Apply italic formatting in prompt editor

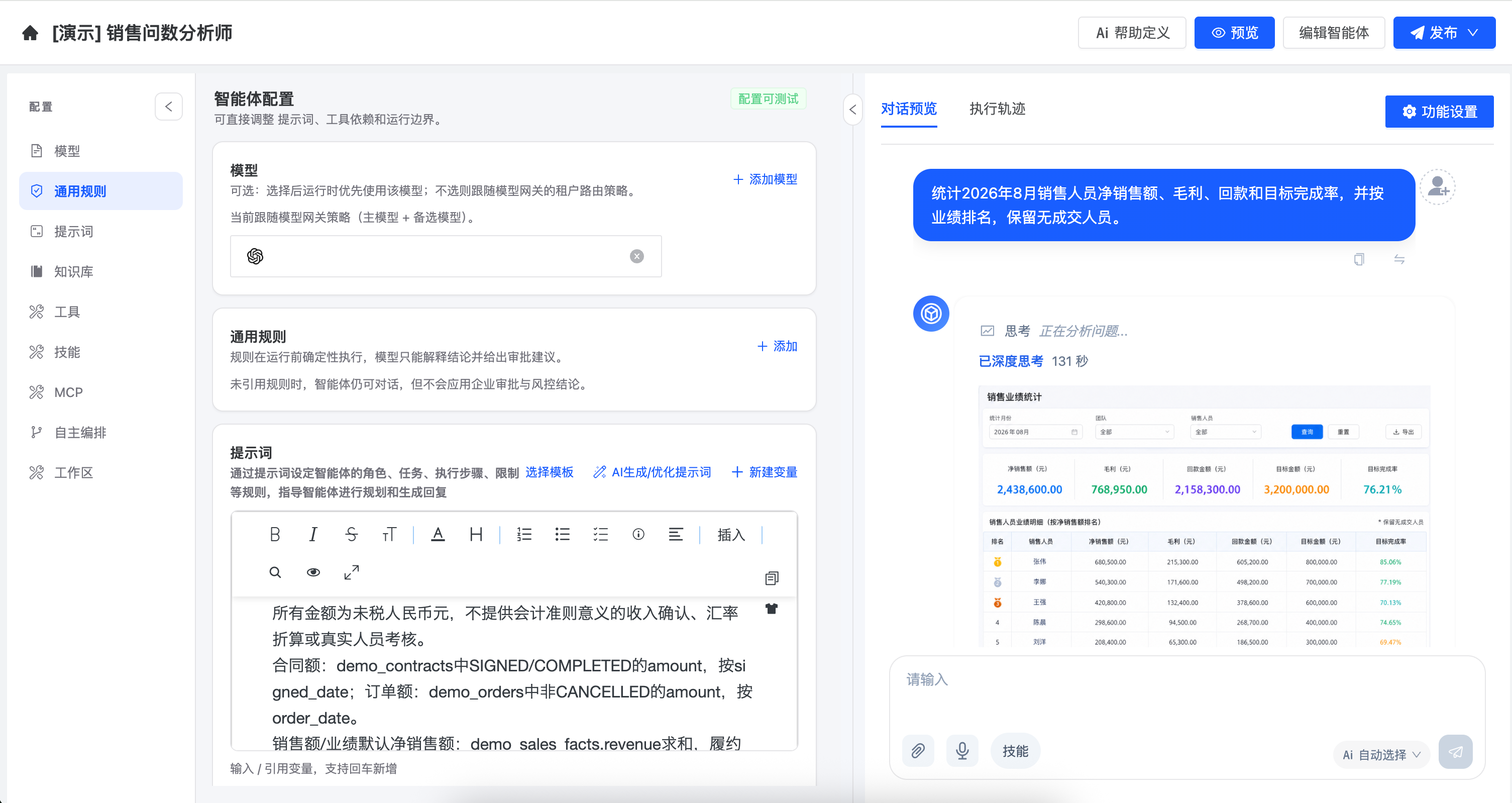(313, 534)
